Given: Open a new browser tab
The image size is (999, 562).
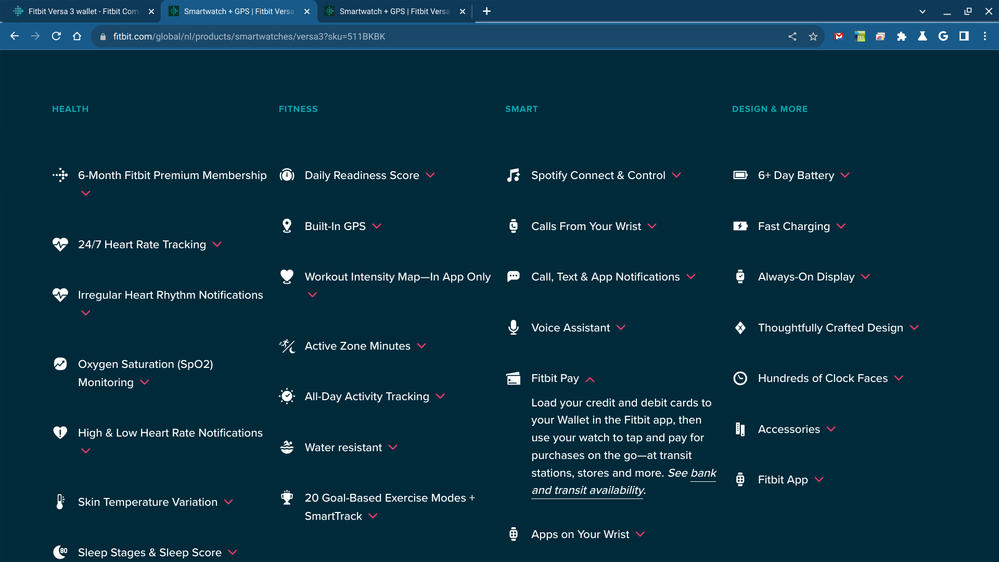Looking at the screenshot, I should 487,11.
